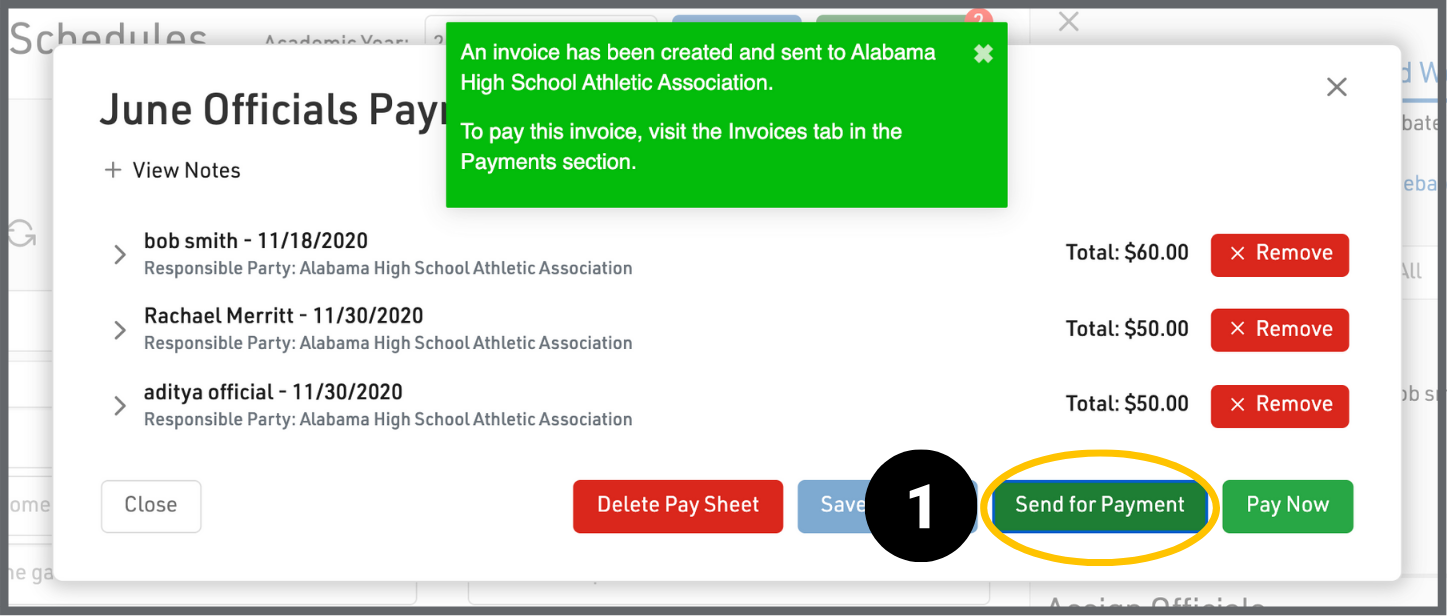The height and width of the screenshot is (616, 1447).
Task: Delete the pay sheet
Action: coord(677,506)
